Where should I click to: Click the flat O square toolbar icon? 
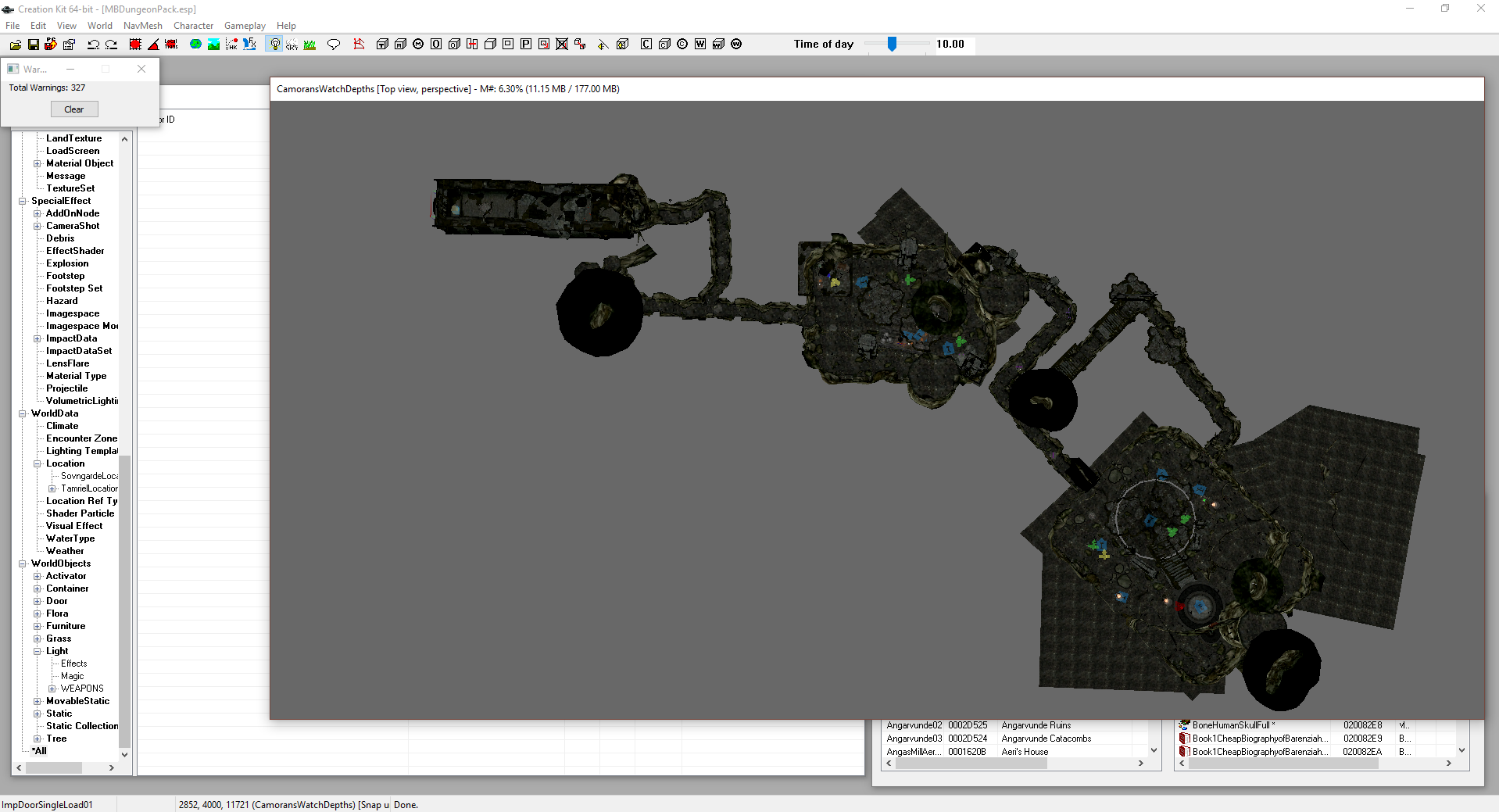[436, 45]
